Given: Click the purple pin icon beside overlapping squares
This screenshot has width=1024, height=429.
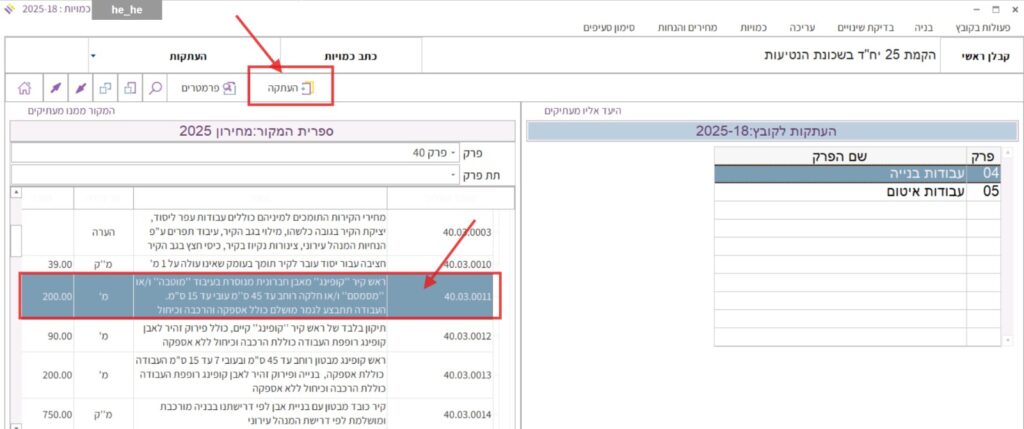Looking at the screenshot, I should point(80,88).
